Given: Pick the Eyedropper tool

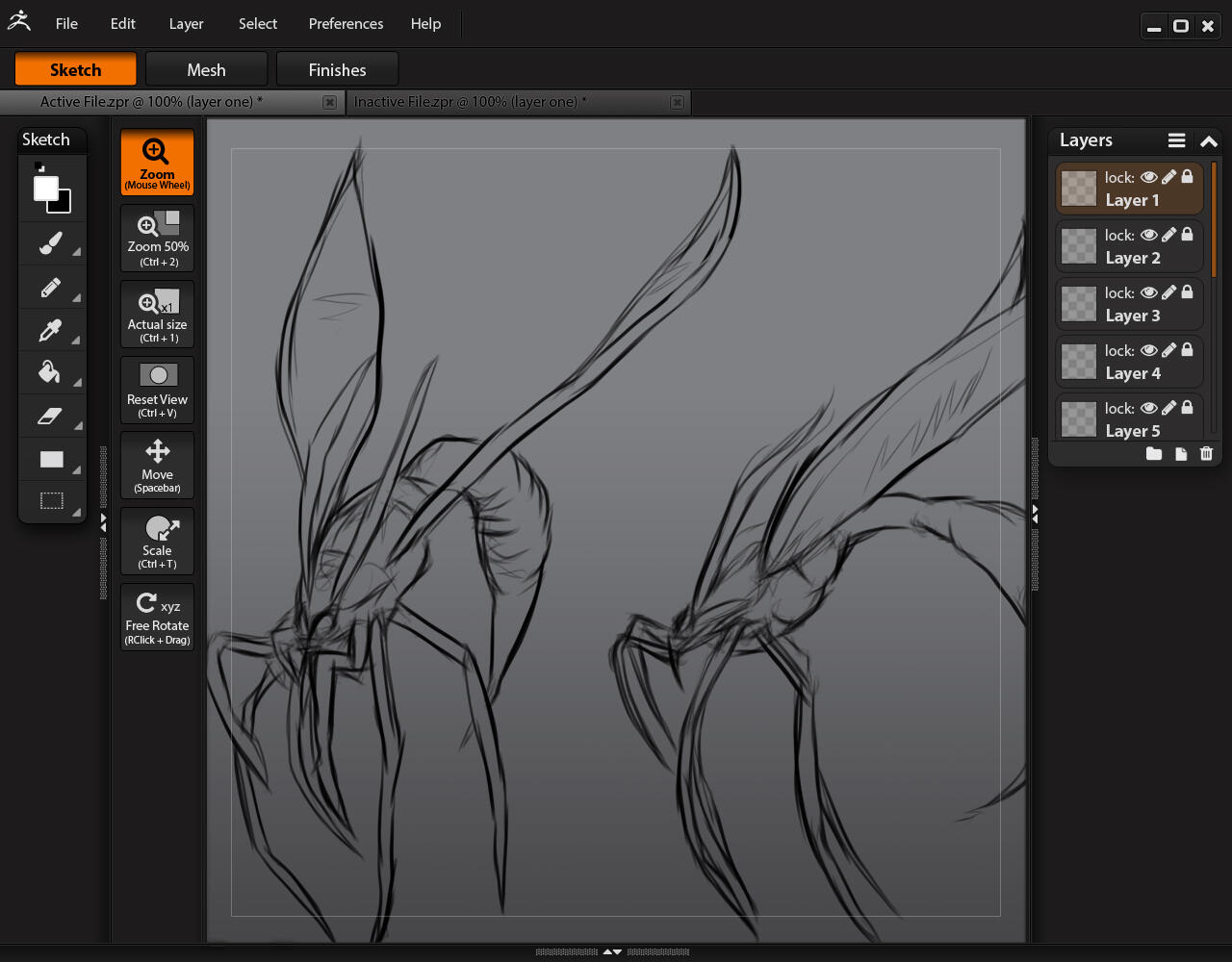Looking at the screenshot, I should pyautogui.click(x=51, y=330).
